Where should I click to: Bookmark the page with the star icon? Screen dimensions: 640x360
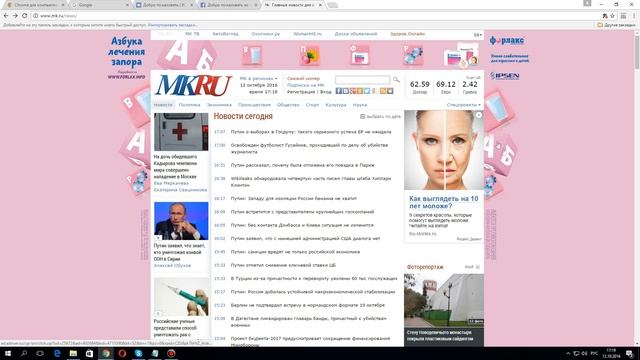pos(612,16)
